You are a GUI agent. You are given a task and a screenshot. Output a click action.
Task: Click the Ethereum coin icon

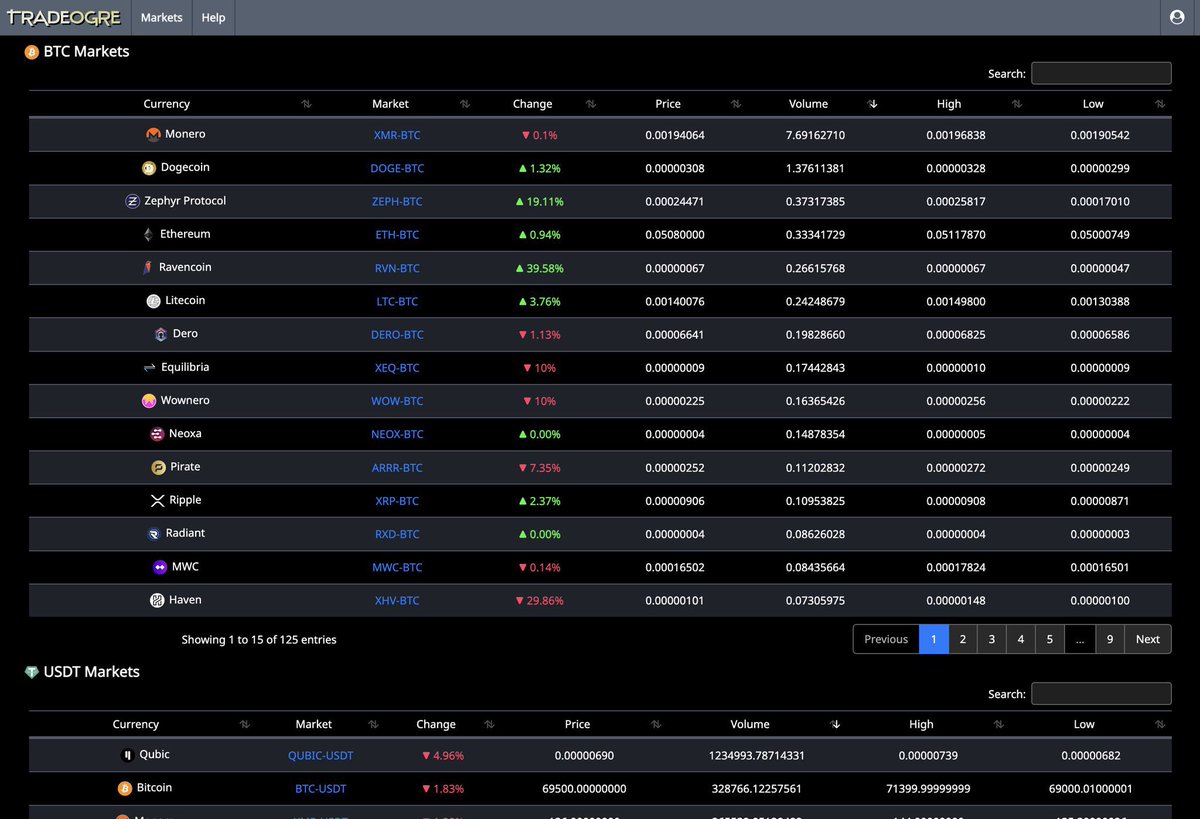[148, 234]
